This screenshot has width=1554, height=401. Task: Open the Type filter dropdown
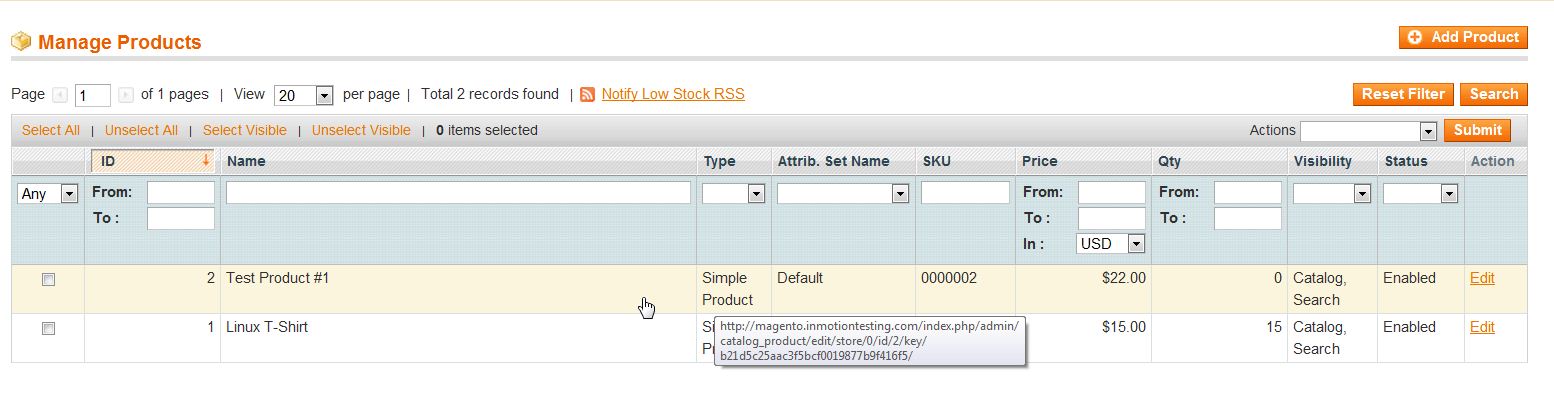(733, 194)
